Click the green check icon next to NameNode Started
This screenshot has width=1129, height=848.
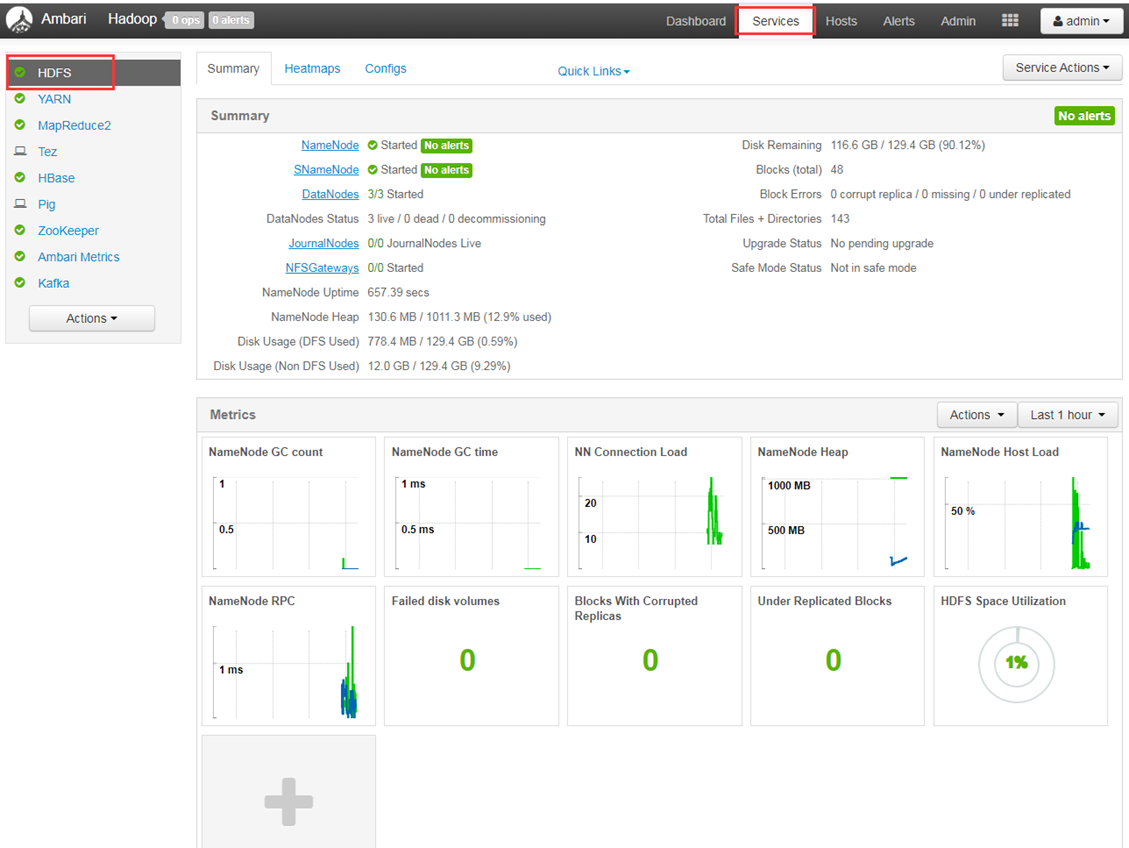tap(372, 145)
